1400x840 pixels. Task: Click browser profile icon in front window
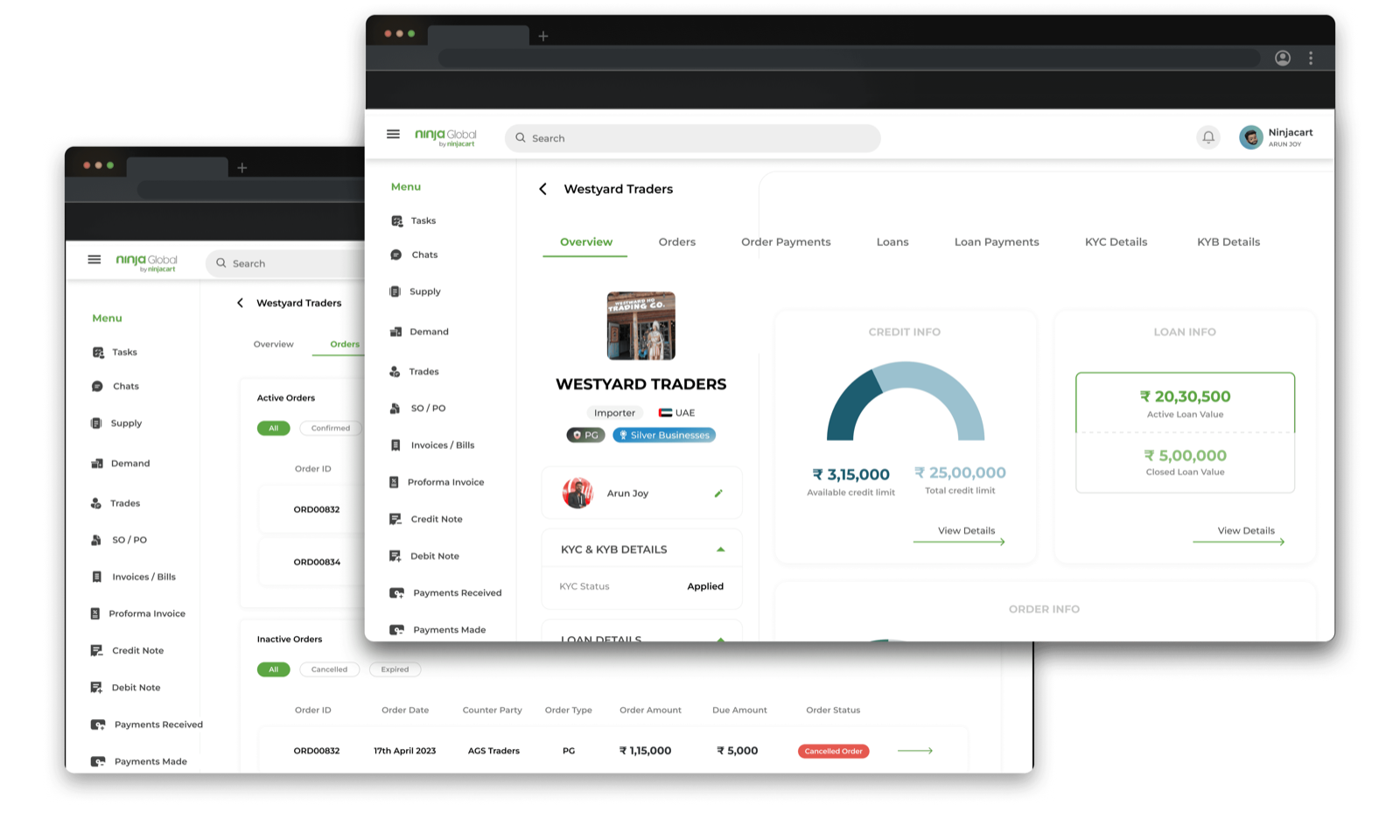click(1283, 58)
